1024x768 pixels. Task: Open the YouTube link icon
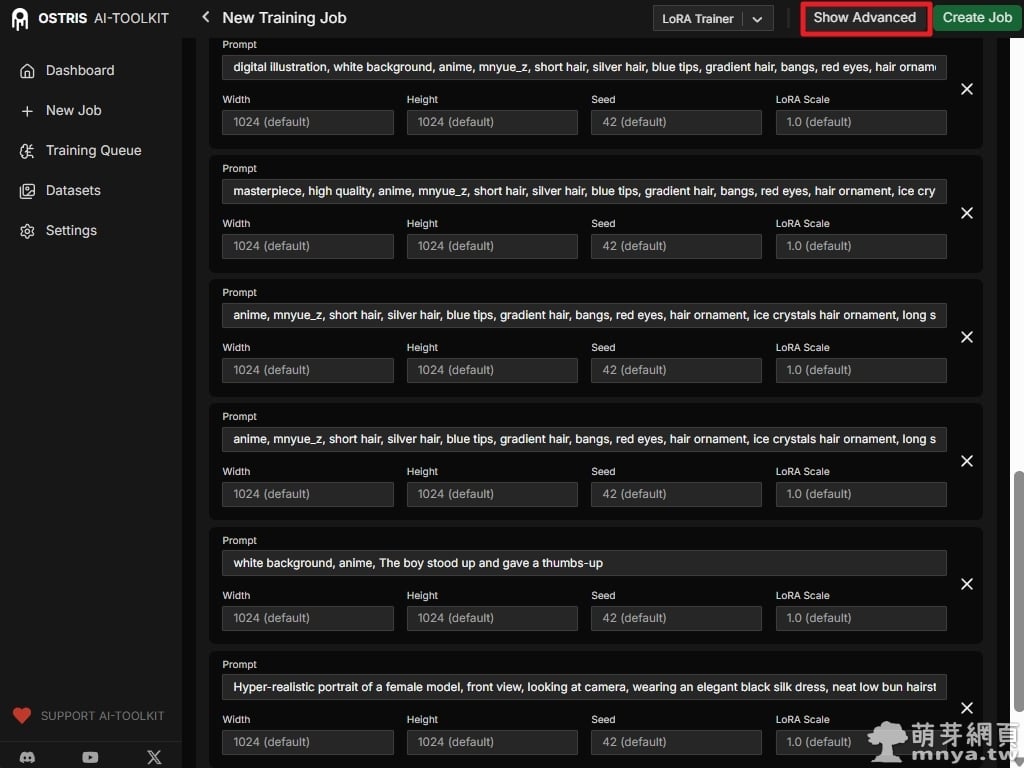[90, 757]
